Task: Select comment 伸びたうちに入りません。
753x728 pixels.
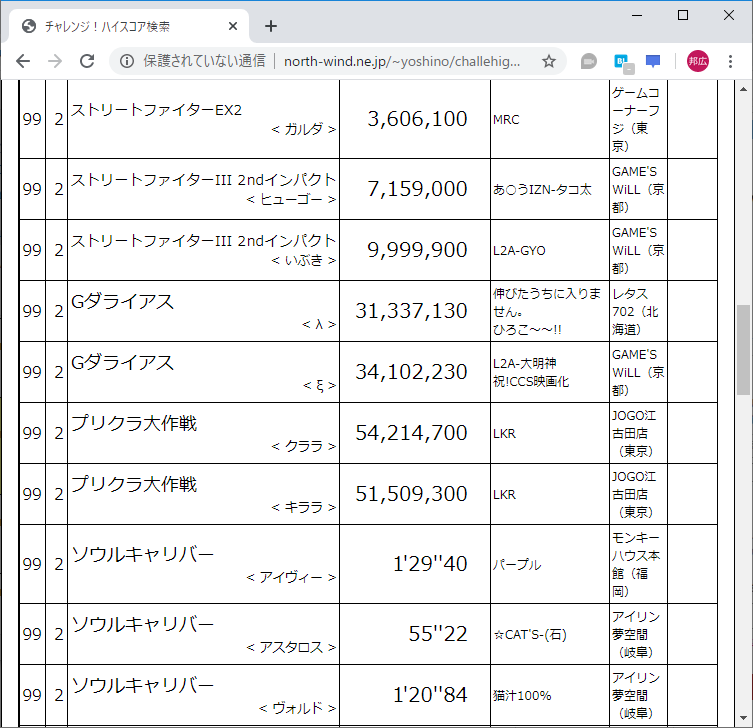Action: point(547,303)
